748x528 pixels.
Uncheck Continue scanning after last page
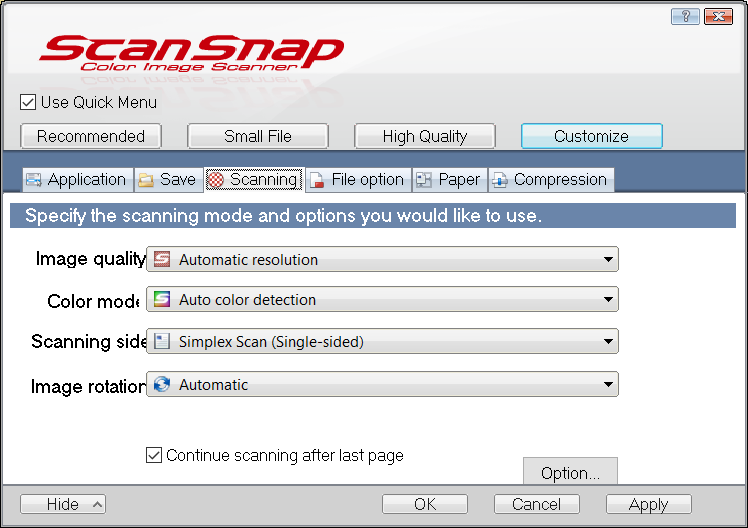pos(154,455)
